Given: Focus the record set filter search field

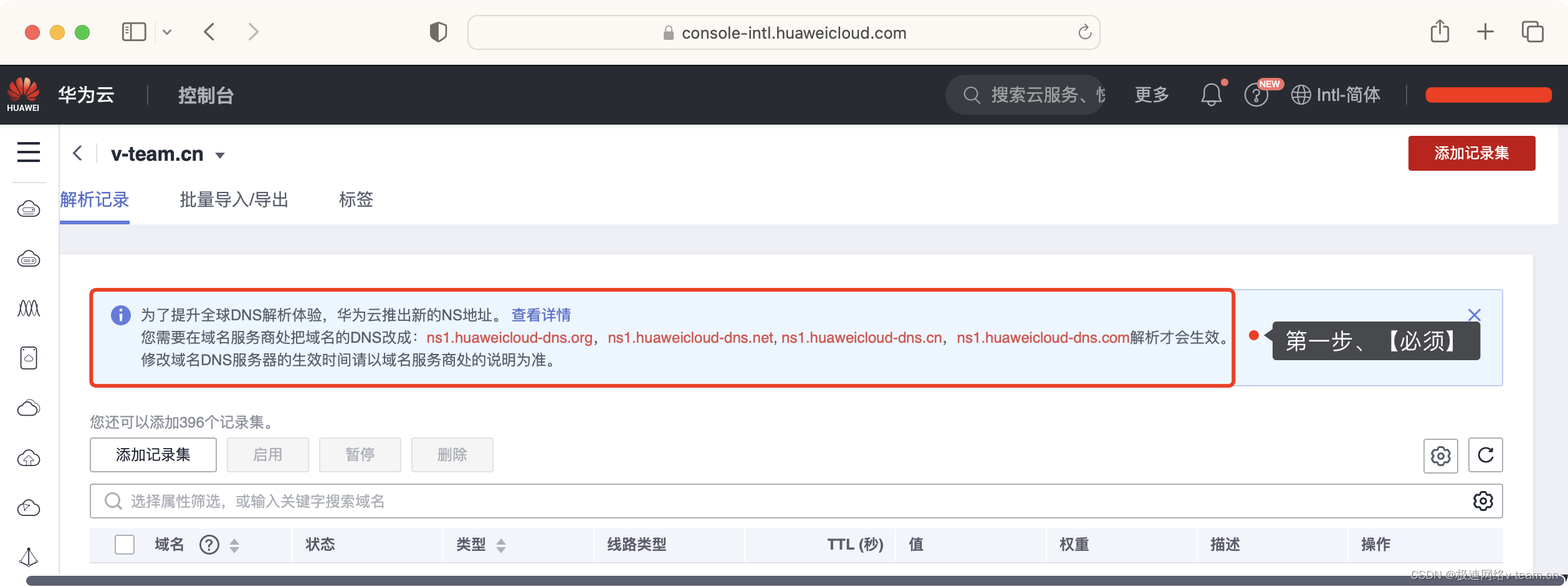Looking at the screenshot, I should pos(796,501).
